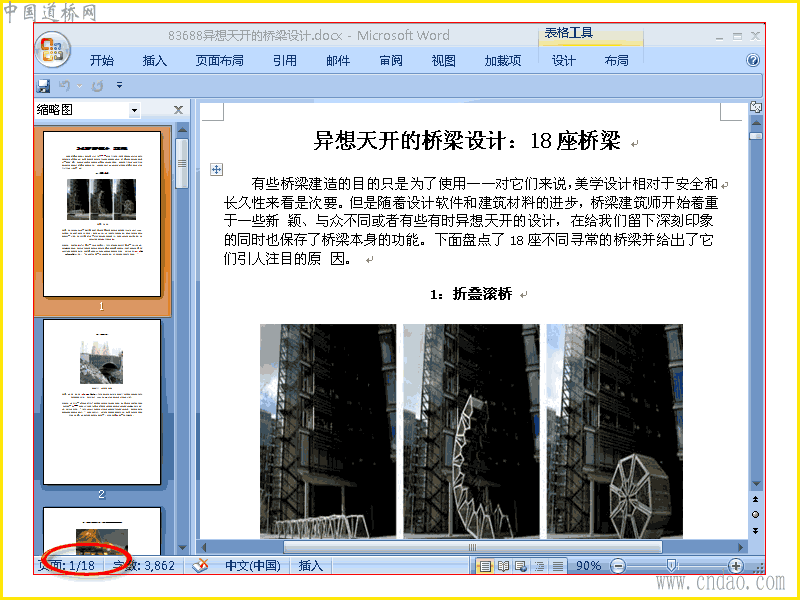Switch to Full Screen Reading view
This screenshot has width=800, height=600.
[503, 565]
